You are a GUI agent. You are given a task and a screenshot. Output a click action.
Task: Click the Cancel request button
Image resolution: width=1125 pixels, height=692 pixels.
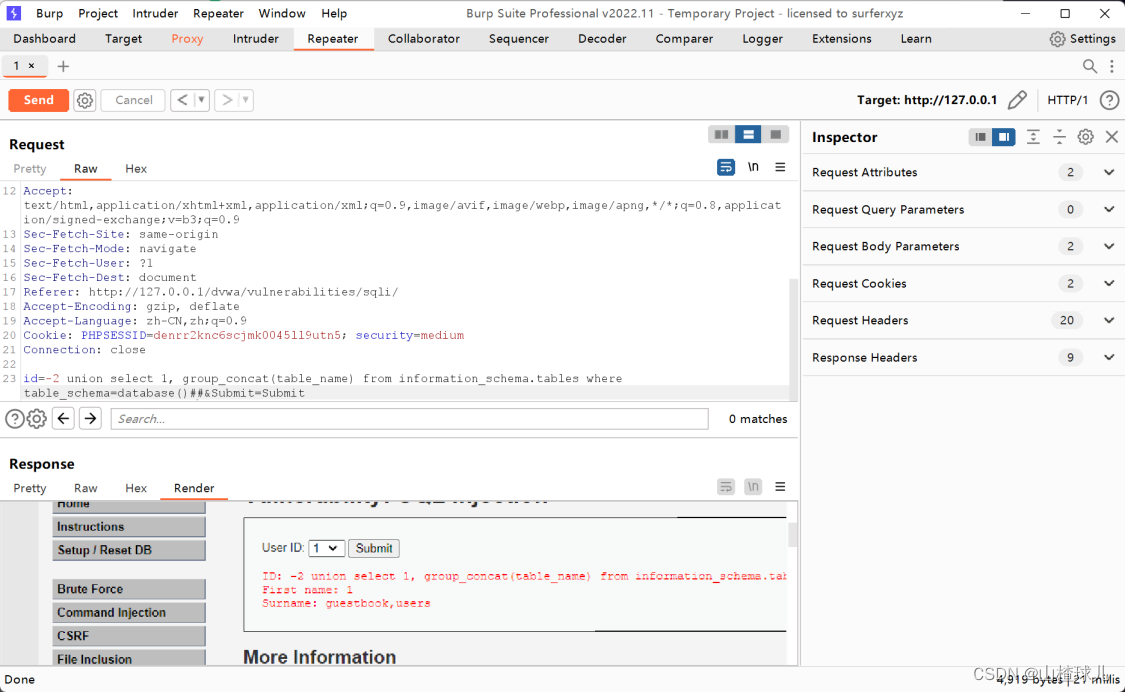click(133, 100)
